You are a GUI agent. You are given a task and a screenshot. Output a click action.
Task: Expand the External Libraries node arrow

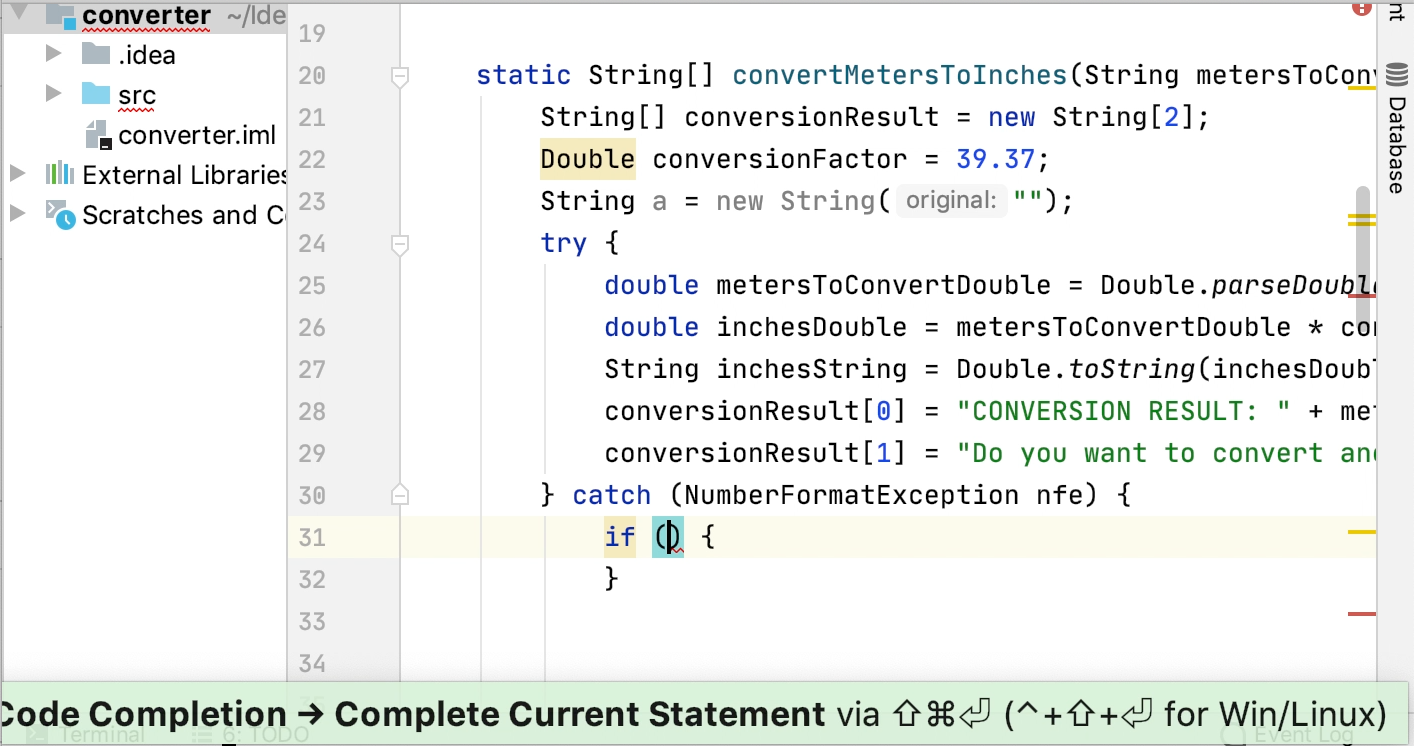tap(18, 174)
